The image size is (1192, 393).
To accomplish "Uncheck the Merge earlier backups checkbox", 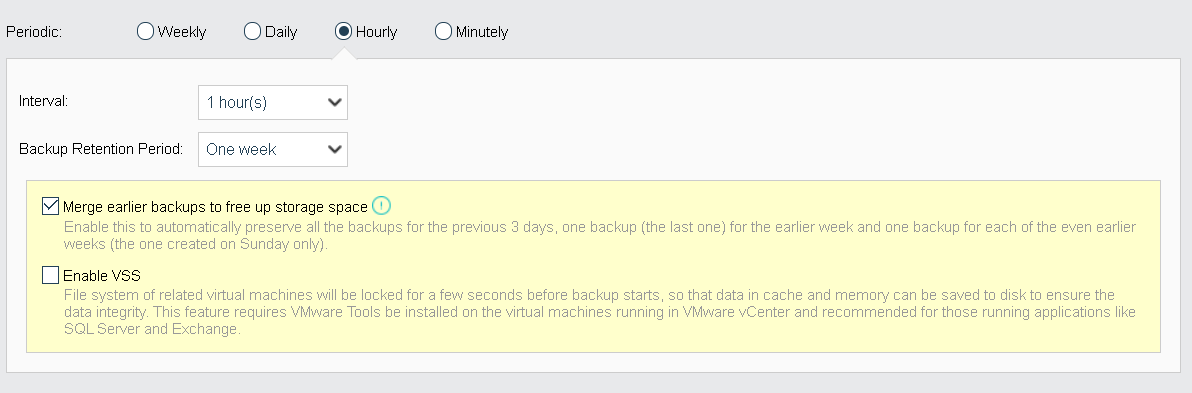I will tap(51, 206).
